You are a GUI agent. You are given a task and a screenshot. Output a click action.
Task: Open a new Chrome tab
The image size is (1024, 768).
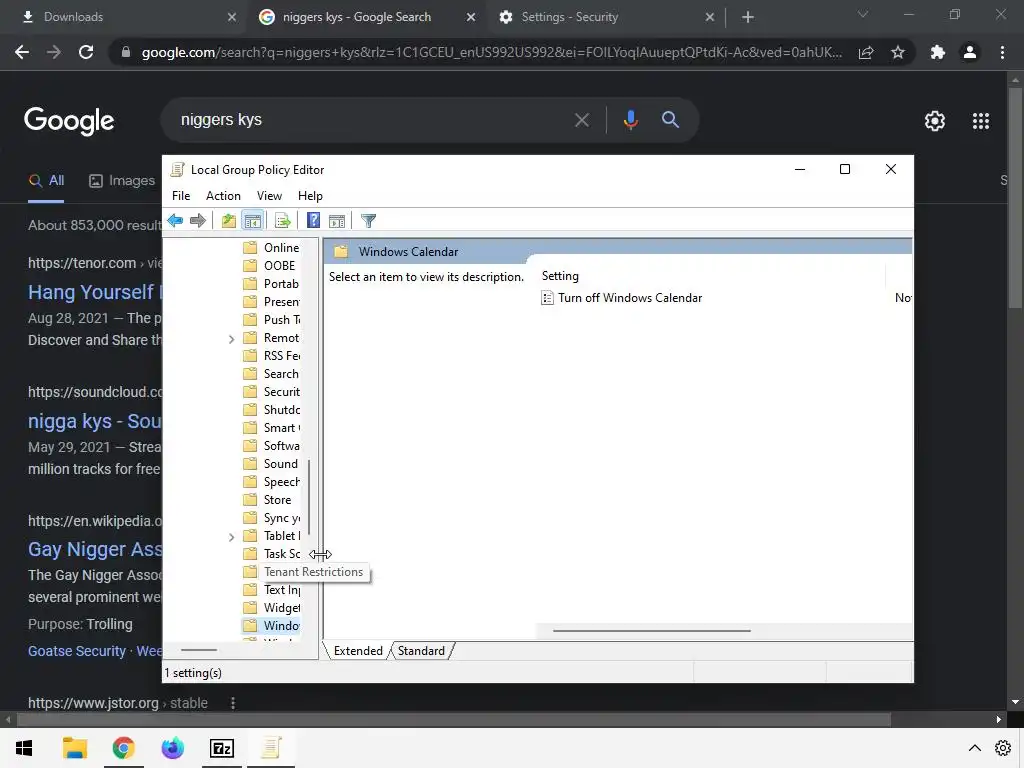pos(748,17)
